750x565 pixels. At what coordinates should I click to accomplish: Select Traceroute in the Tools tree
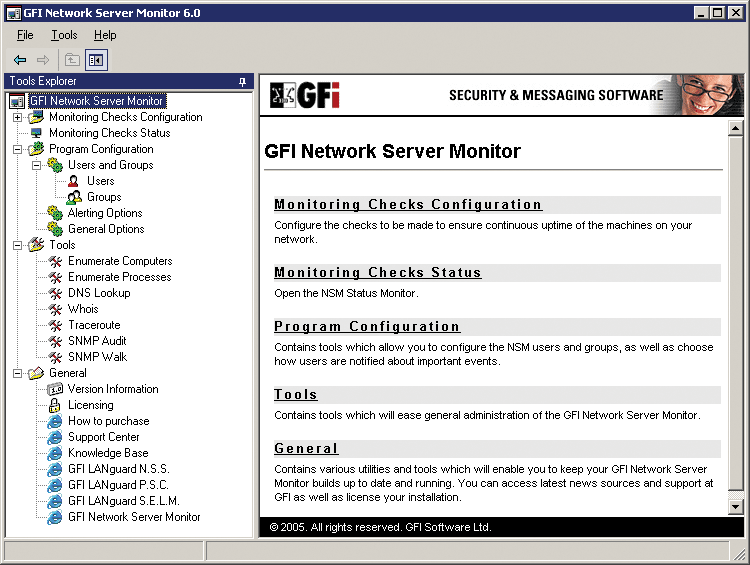tap(94, 325)
